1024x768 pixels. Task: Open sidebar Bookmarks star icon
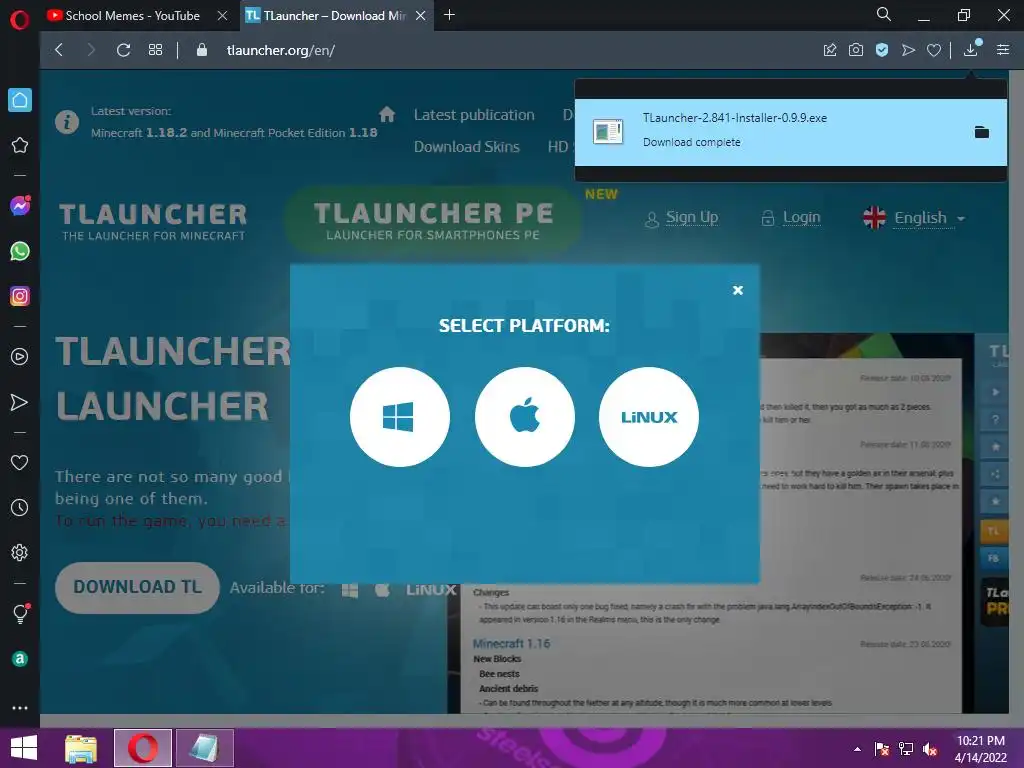point(20,145)
